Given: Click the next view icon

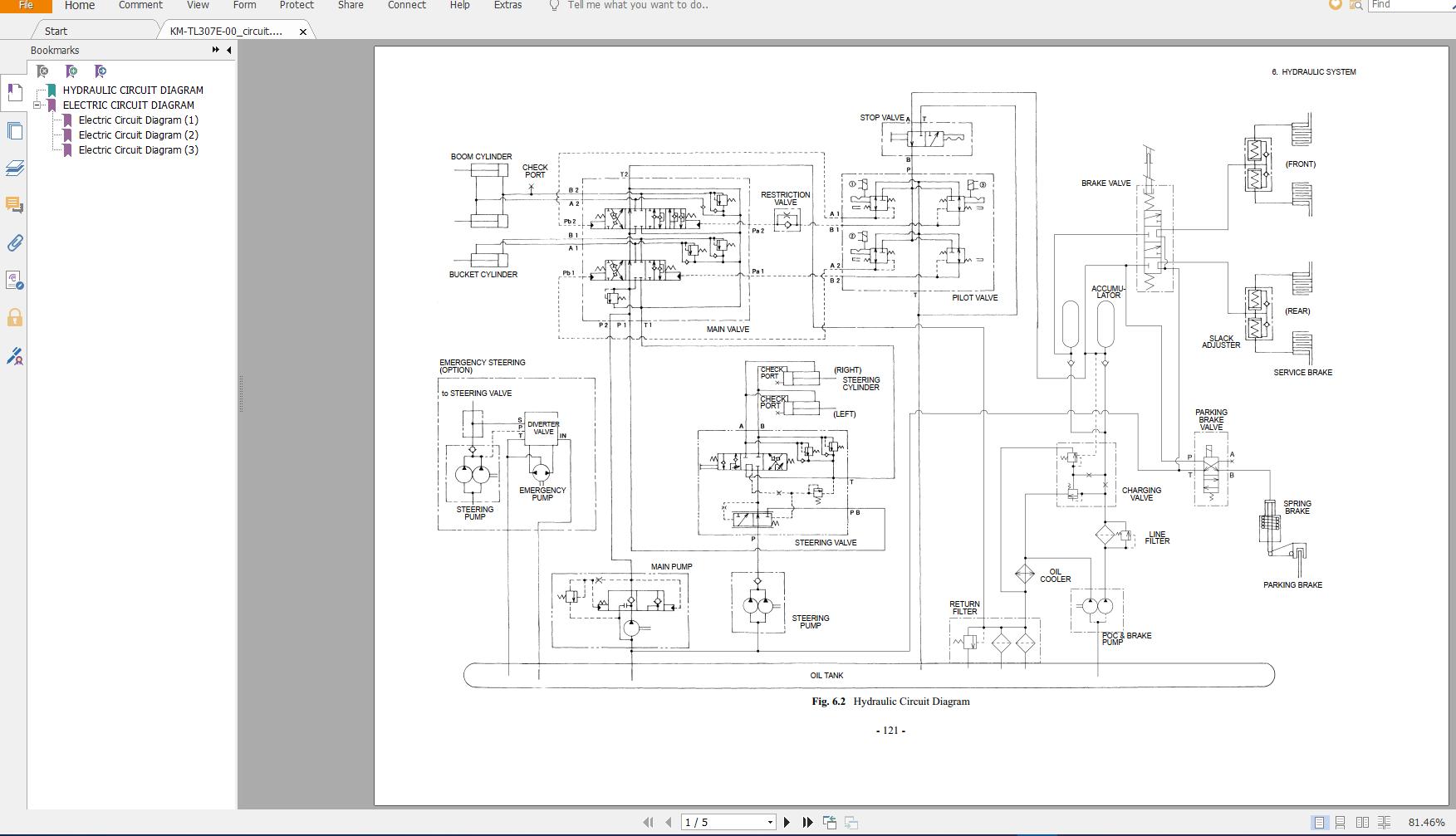Looking at the screenshot, I should 851,822.
